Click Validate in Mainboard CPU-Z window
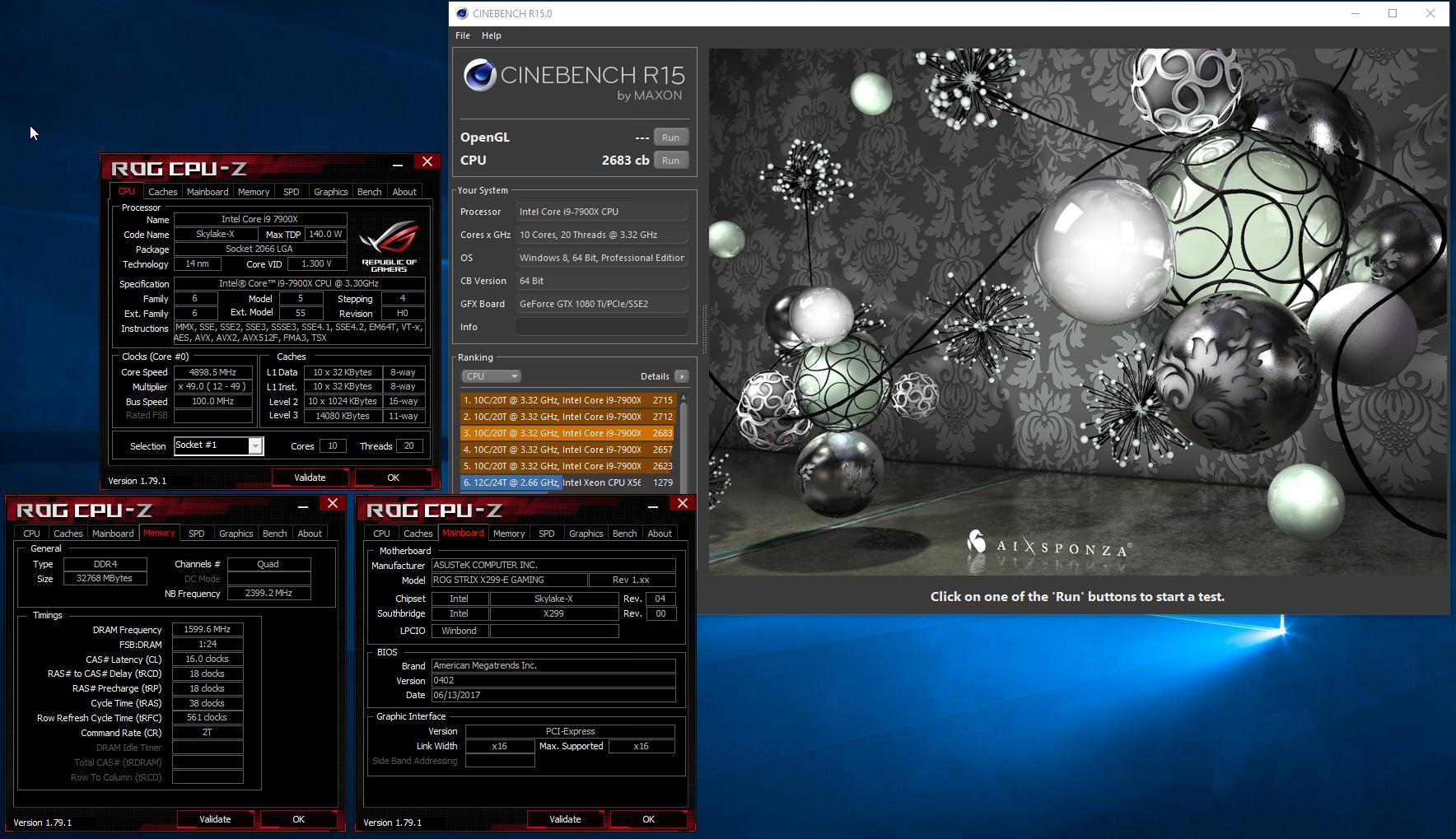Image resolution: width=1456 pixels, height=839 pixels. (566, 818)
